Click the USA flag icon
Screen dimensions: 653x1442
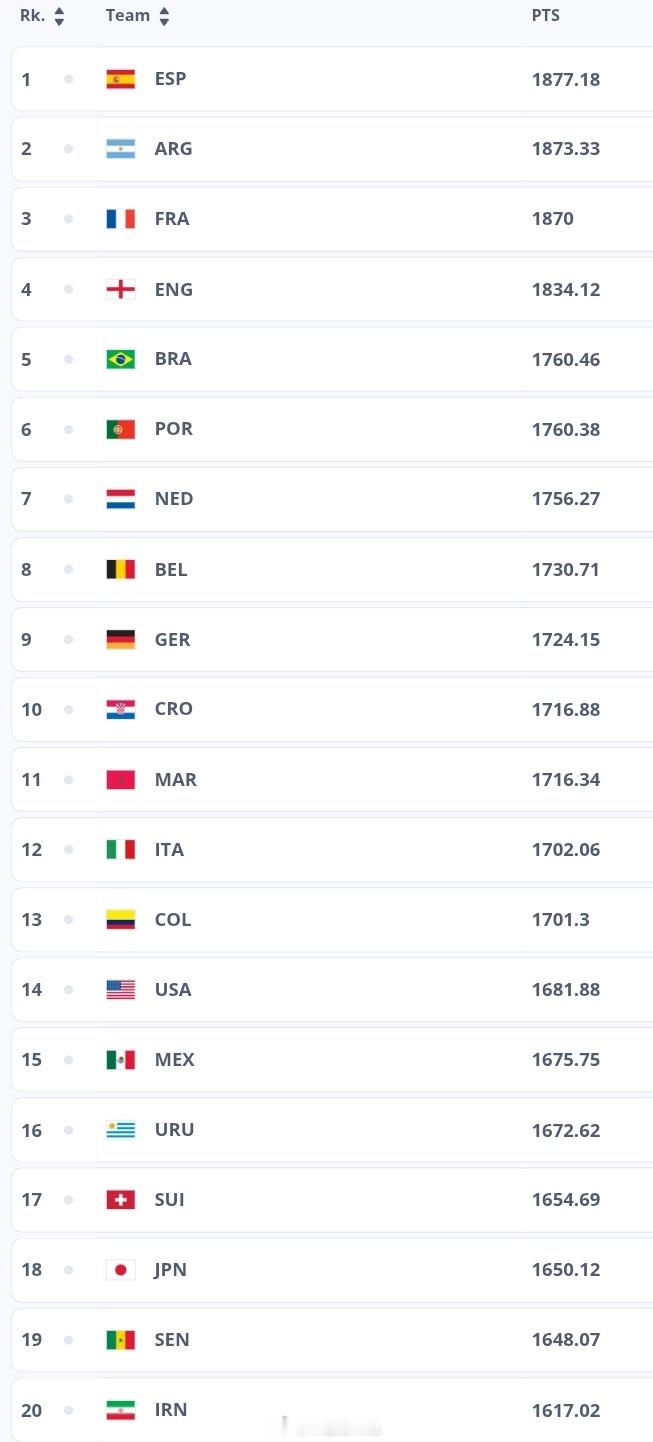tap(121, 990)
